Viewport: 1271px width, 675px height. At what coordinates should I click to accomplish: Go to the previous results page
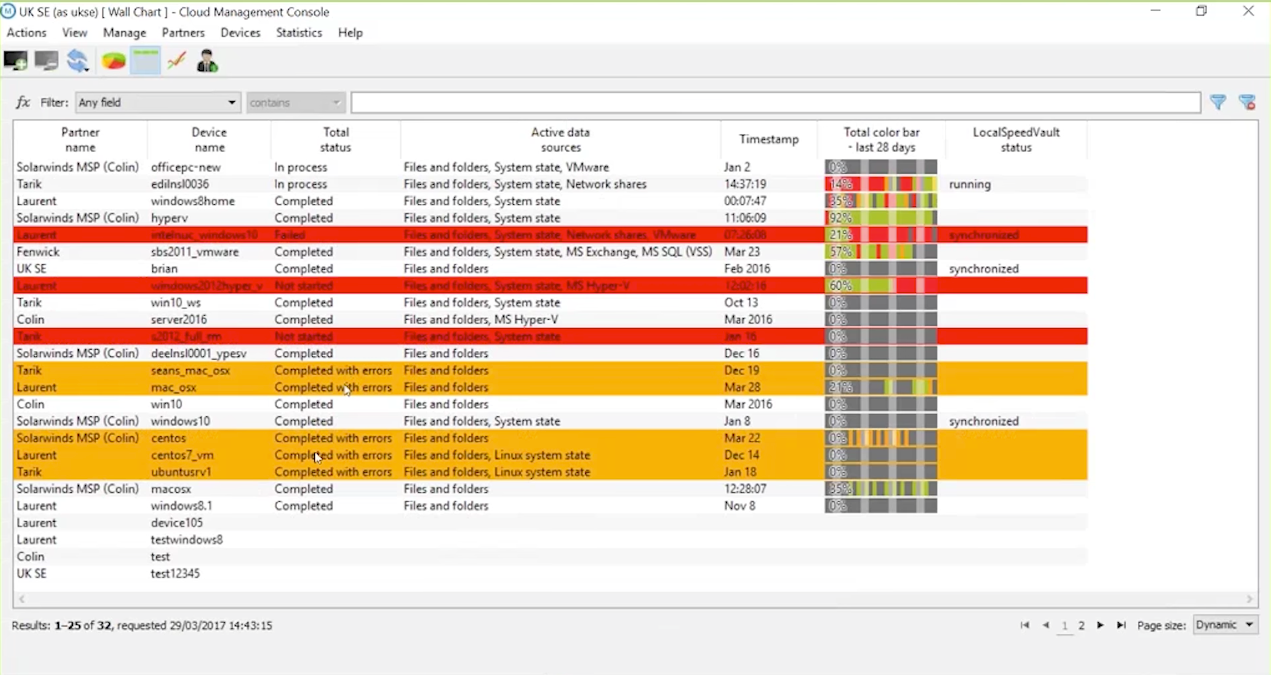[1046, 626]
